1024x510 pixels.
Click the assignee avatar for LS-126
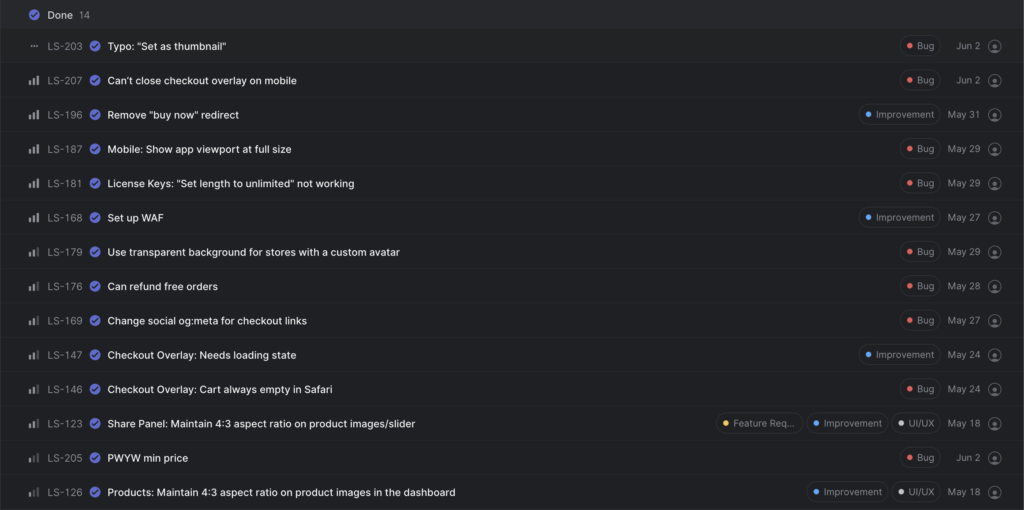[x=995, y=492]
